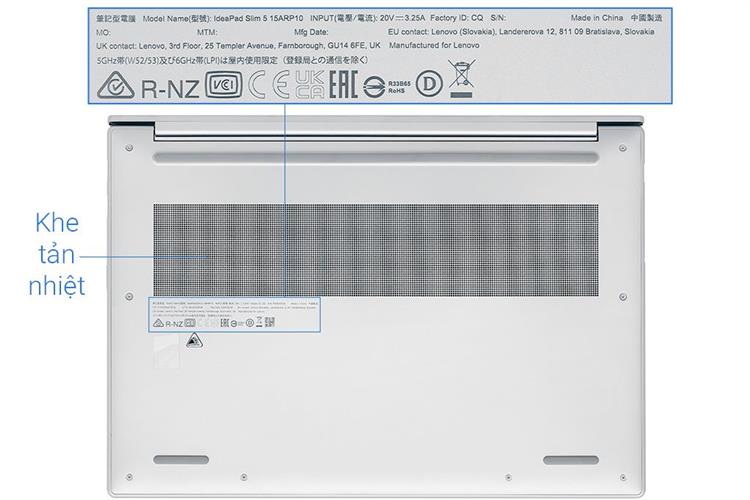The image size is (750, 500).
Task: Click the ventilation grille mesh on laptop base
Action: (376, 250)
